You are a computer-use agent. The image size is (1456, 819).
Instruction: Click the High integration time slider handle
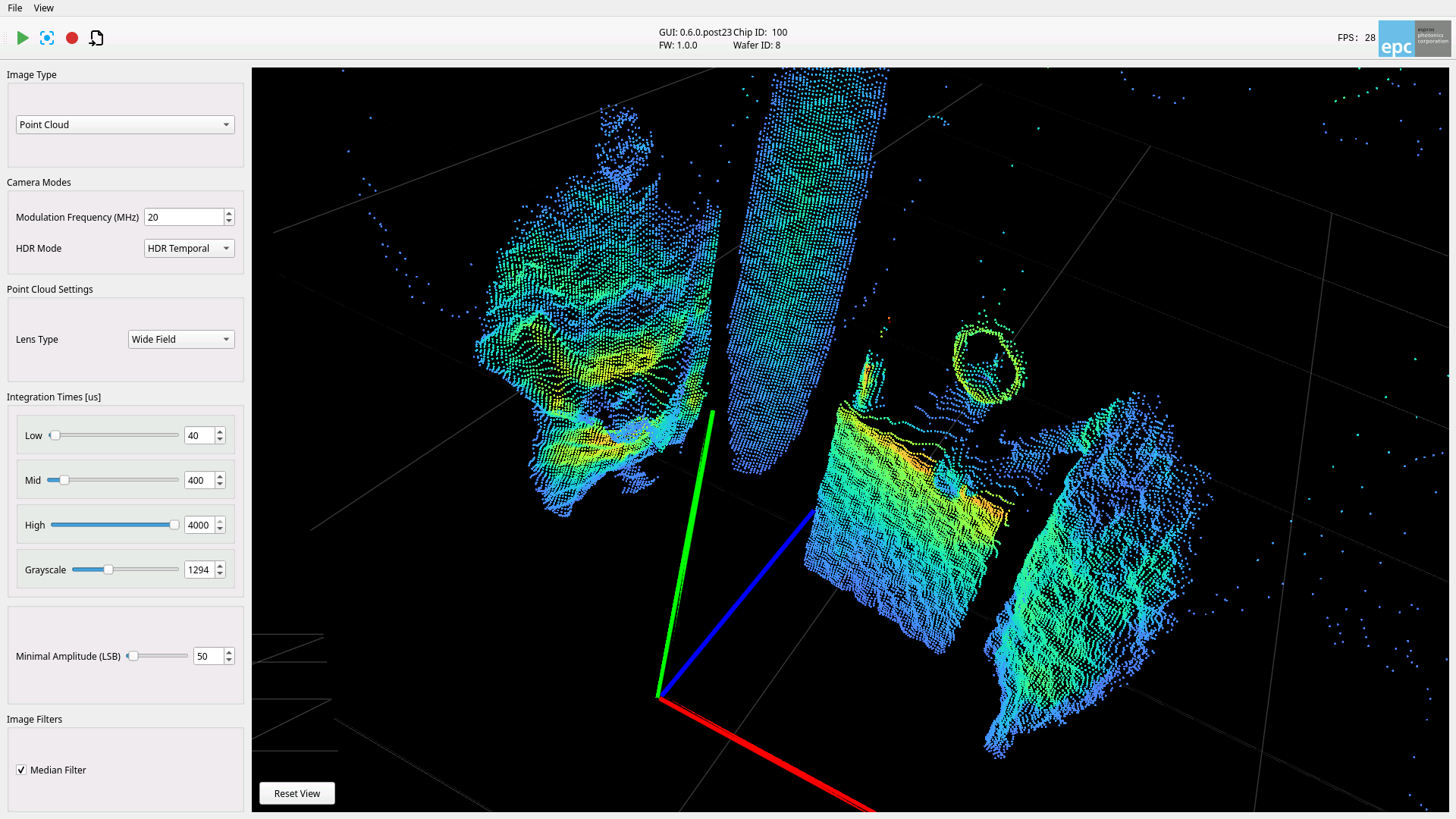pyautogui.click(x=174, y=525)
